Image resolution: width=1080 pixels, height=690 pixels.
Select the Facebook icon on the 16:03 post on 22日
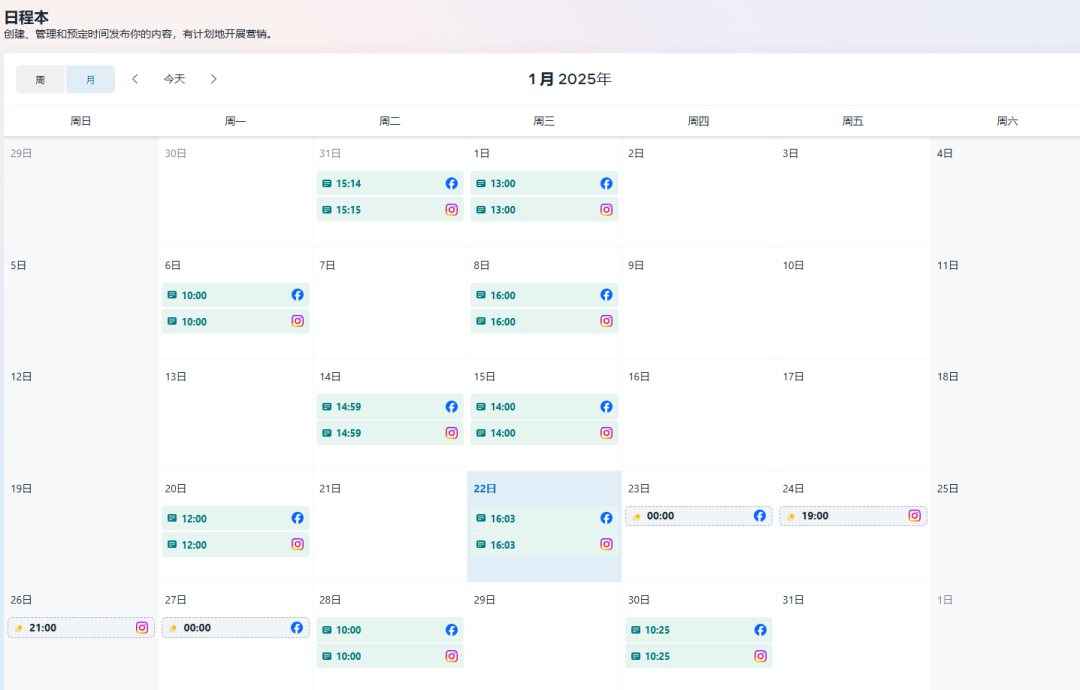tap(606, 518)
